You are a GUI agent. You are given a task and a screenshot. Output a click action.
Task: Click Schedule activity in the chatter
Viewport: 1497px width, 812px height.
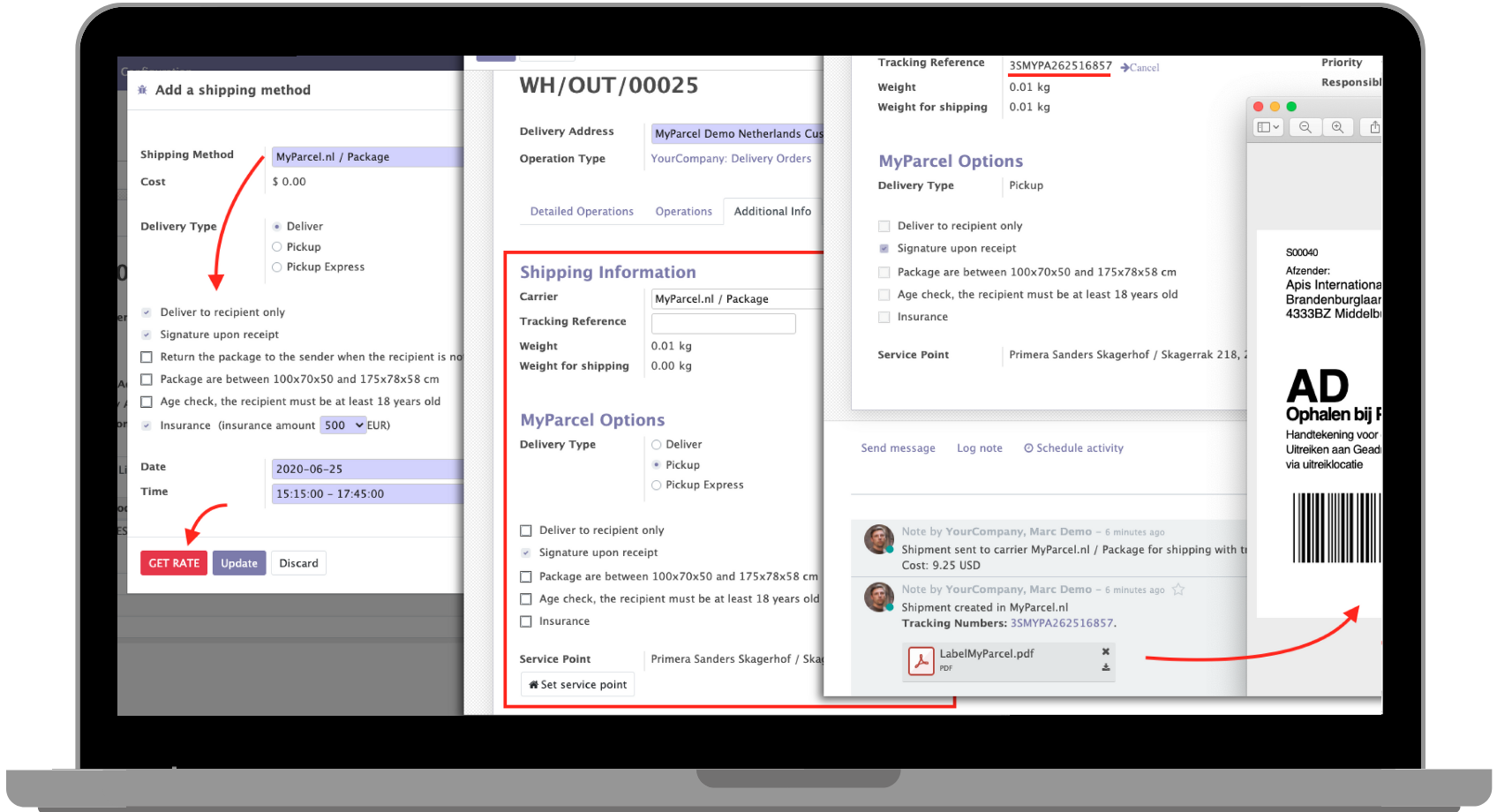pyautogui.click(x=1073, y=448)
